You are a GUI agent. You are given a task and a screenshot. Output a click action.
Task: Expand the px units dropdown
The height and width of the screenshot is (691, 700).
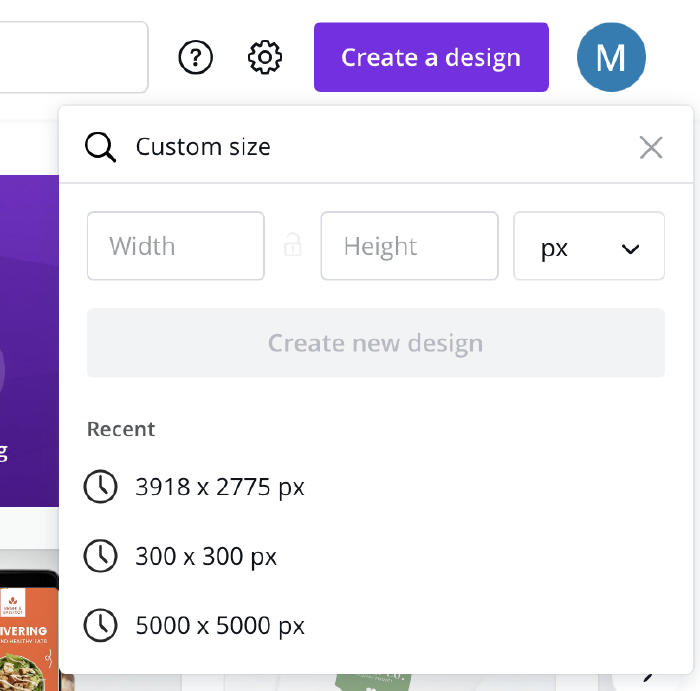(x=589, y=246)
